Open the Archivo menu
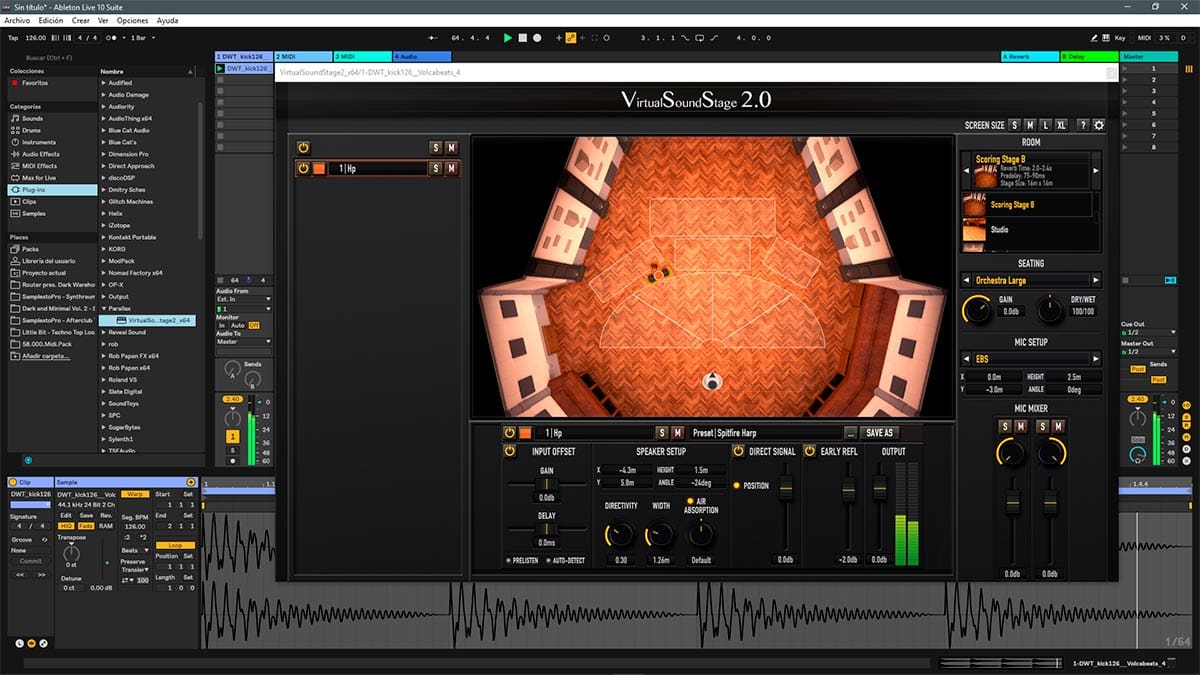 tap(17, 20)
